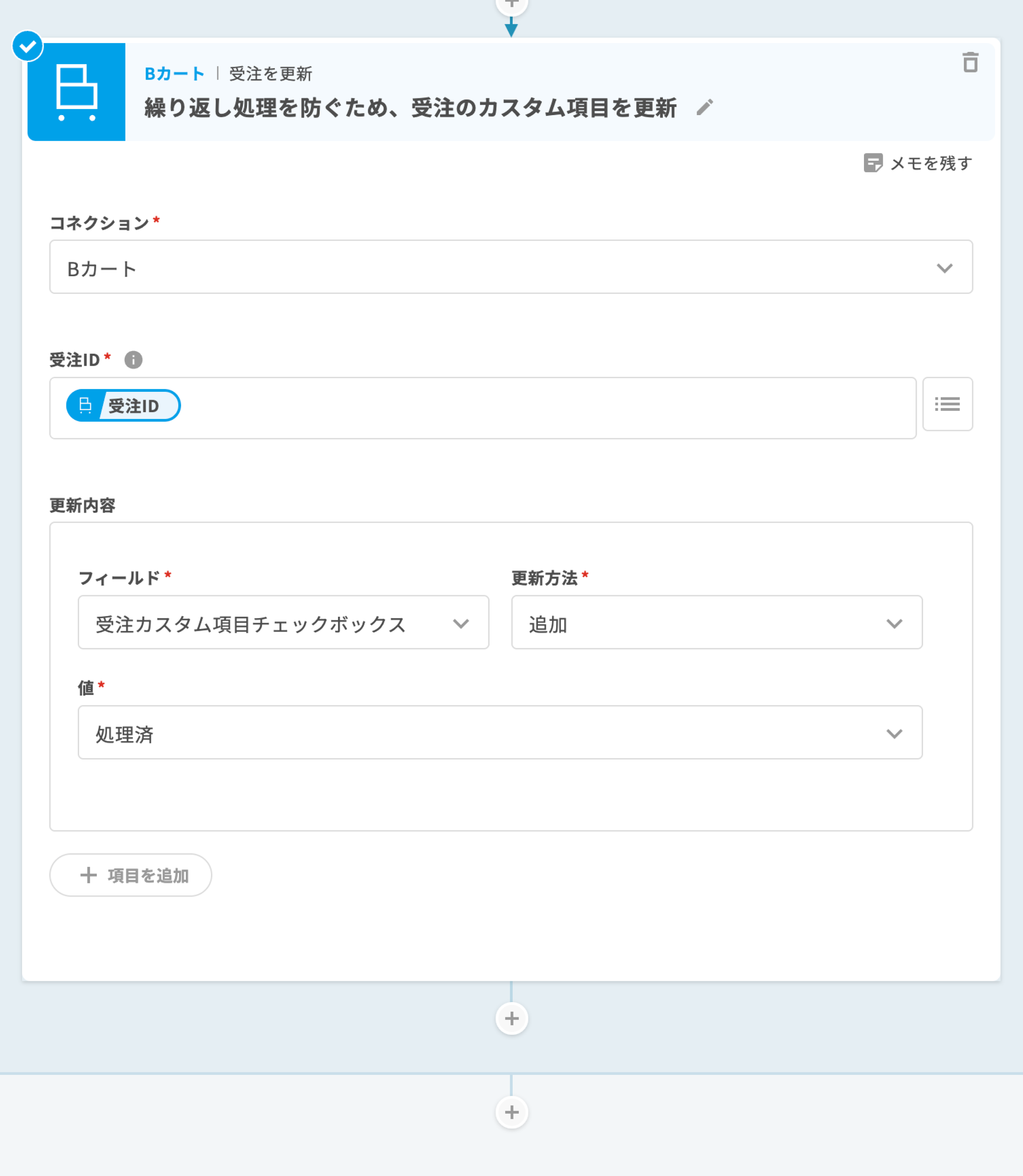This screenshot has height=1176, width=1023.
Task: Click the 項目を追加 button
Action: tap(131, 875)
